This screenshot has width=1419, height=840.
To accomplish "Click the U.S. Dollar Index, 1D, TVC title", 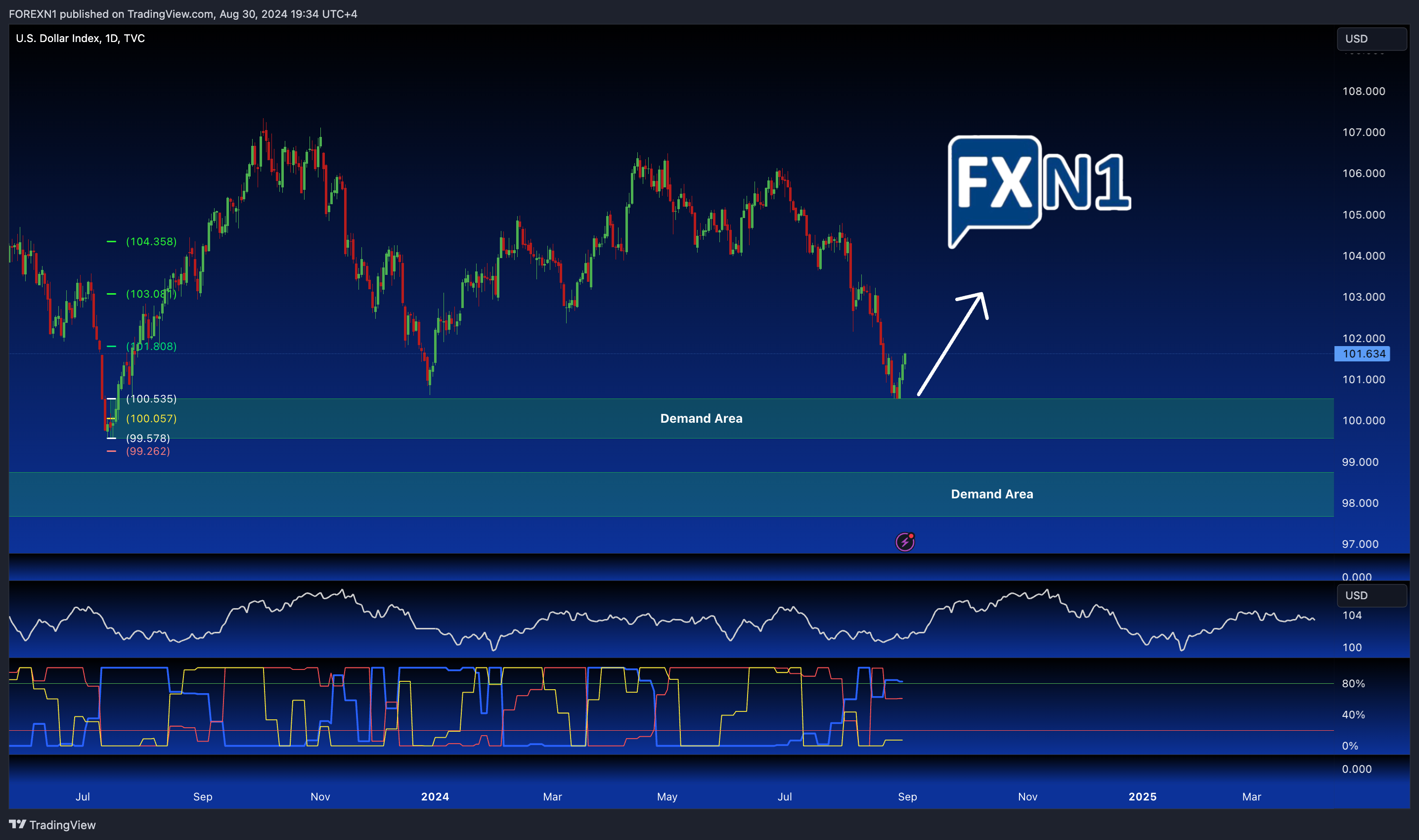I will click(x=81, y=38).
